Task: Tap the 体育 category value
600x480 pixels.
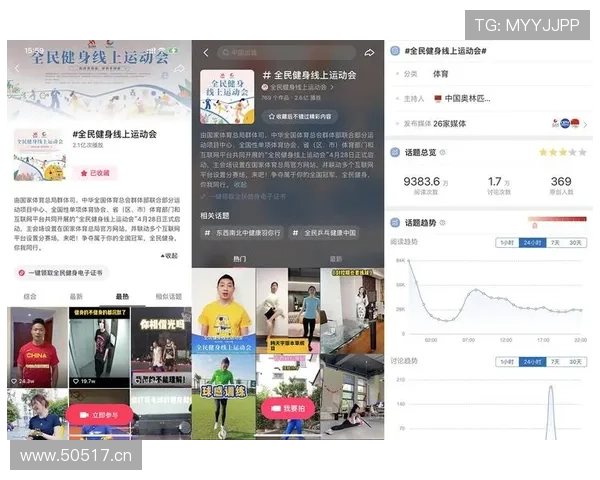Action: tap(440, 74)
